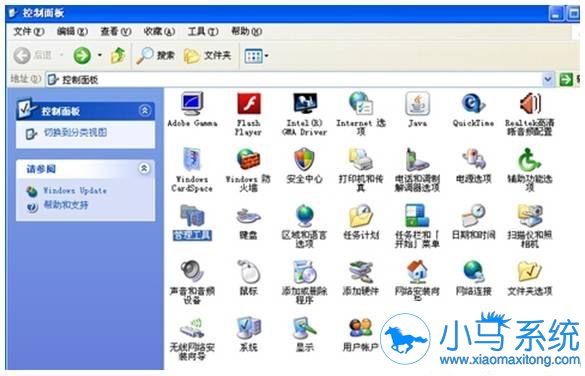The width and height of the screenshot is (585, 376).
Task: Open the 编辑(E) menu
Action: (72, 32)
